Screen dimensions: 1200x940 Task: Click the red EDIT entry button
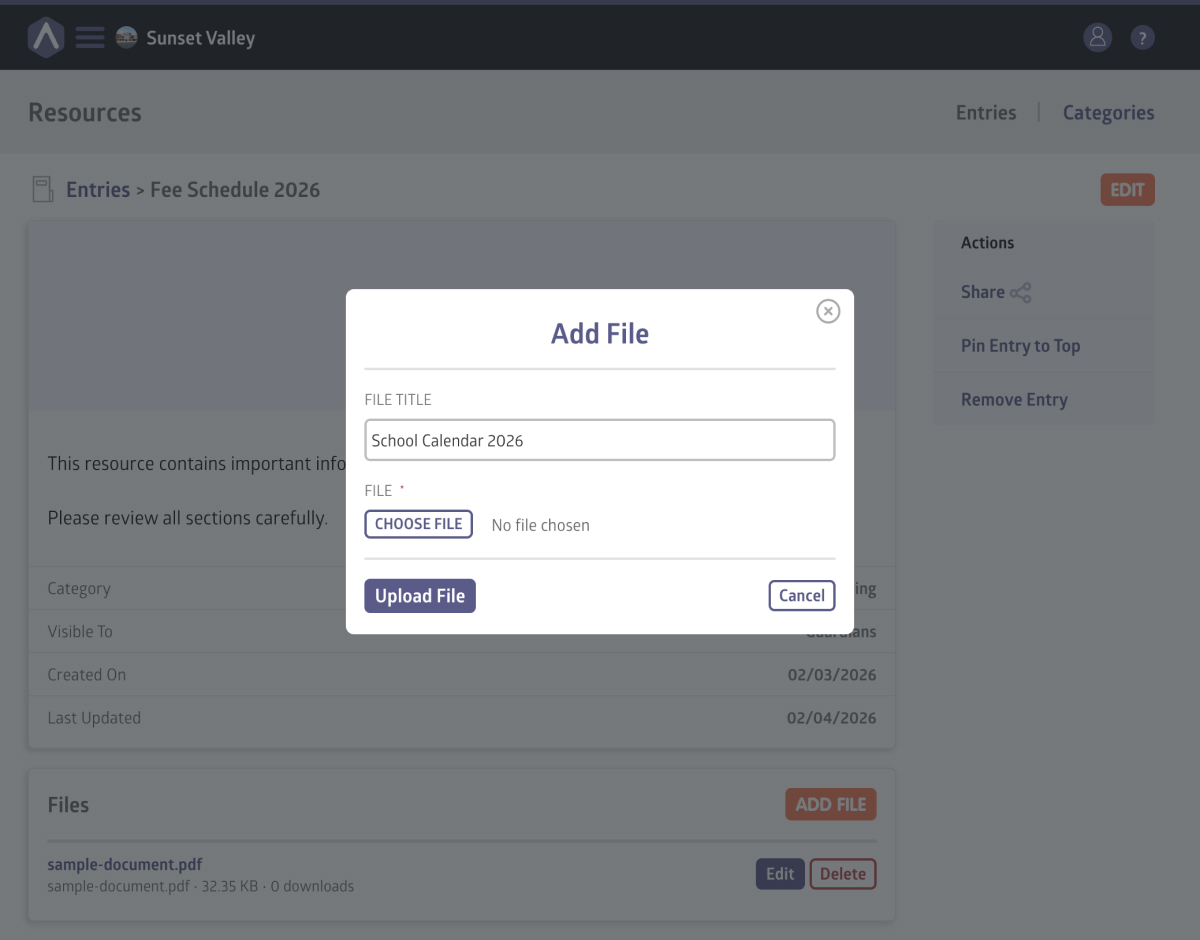(x=1127, y=190)
